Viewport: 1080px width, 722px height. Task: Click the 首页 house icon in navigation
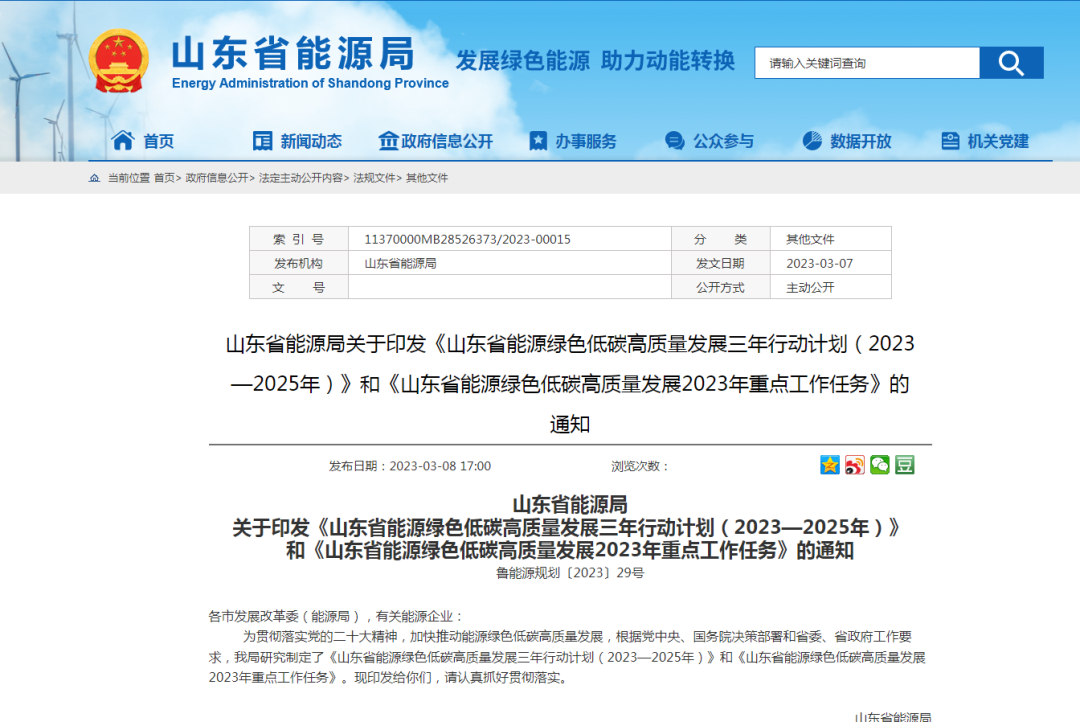pyautogui.click(x=123, y=141)
